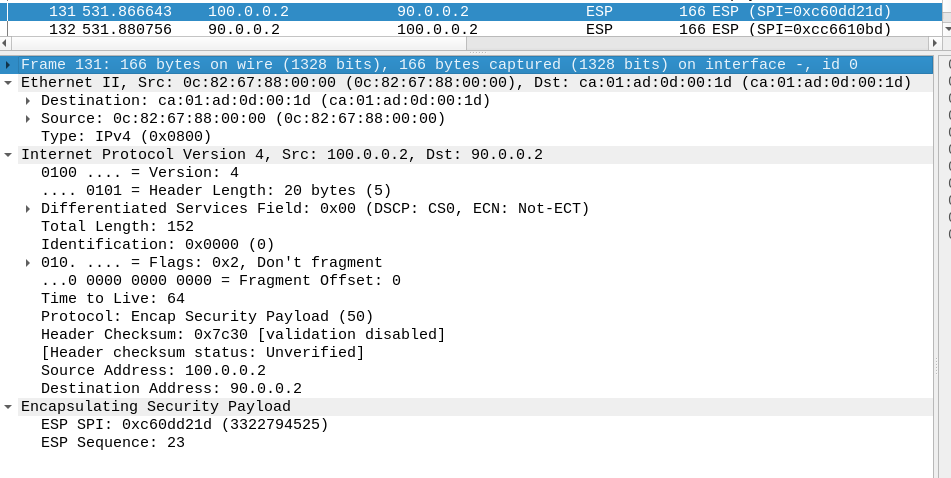Expand the Ethernet Source field arrow
The image size is (951, 478).
click(x=28, y=119)
